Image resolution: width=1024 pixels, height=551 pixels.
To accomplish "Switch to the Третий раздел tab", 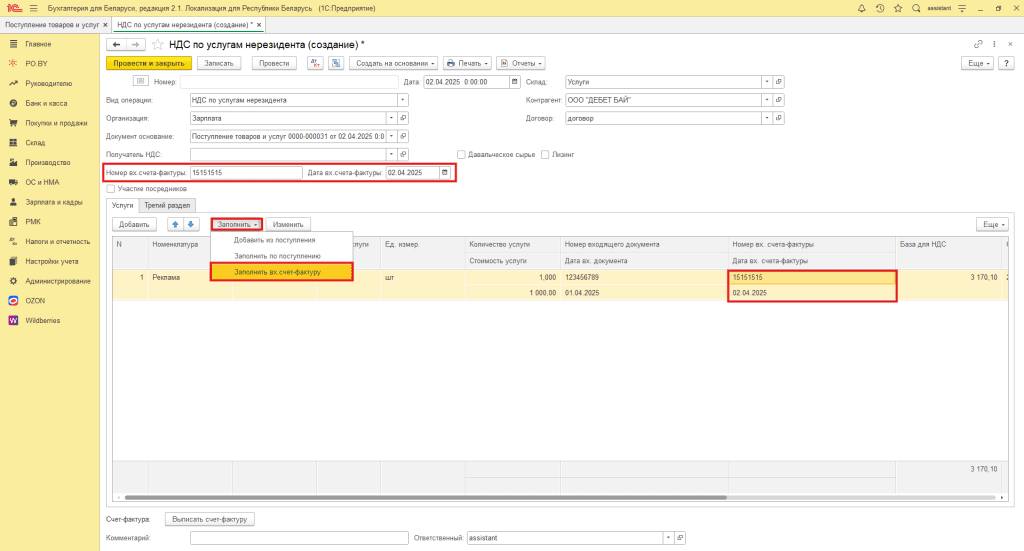I will click(166, 205).
